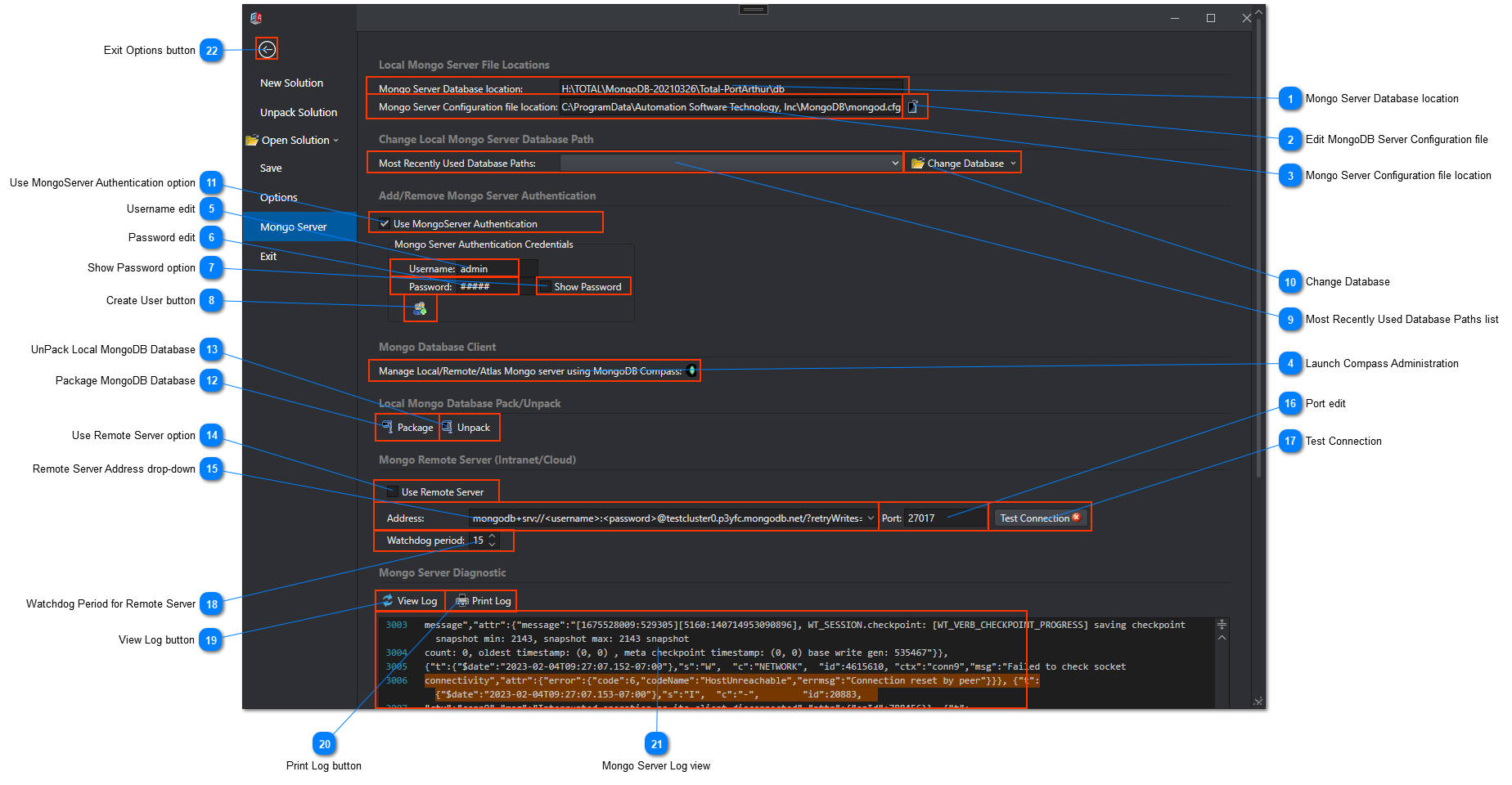Click log line 3004 in the log view
The image size is (1512, 785).
pyautogui.click(x=686, y=653)
